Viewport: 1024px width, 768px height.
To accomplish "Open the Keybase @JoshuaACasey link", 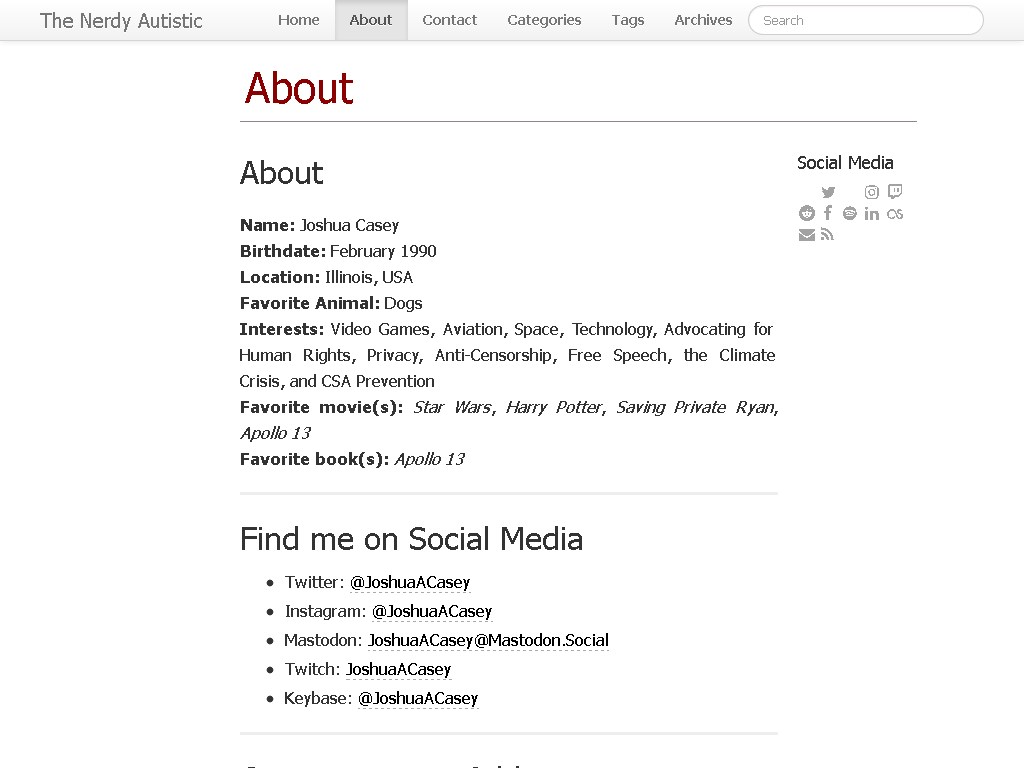I will point(418,699).
